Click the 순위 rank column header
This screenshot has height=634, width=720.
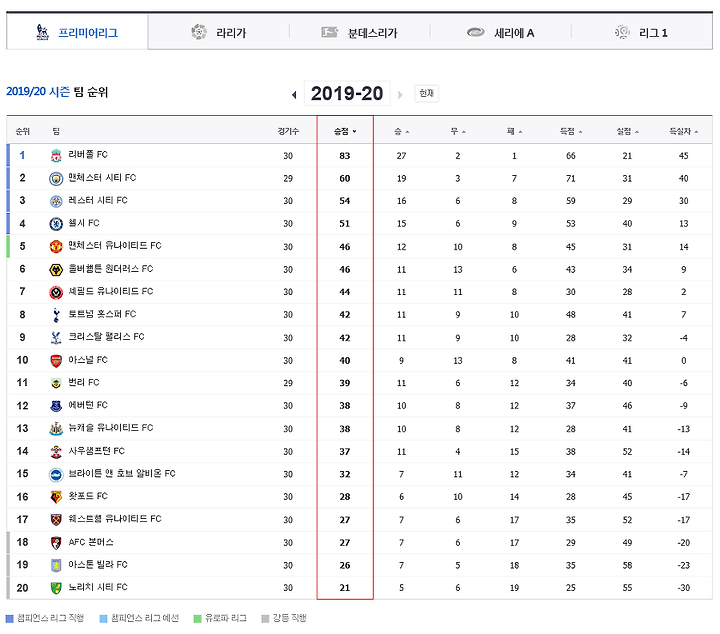point(22,131)
